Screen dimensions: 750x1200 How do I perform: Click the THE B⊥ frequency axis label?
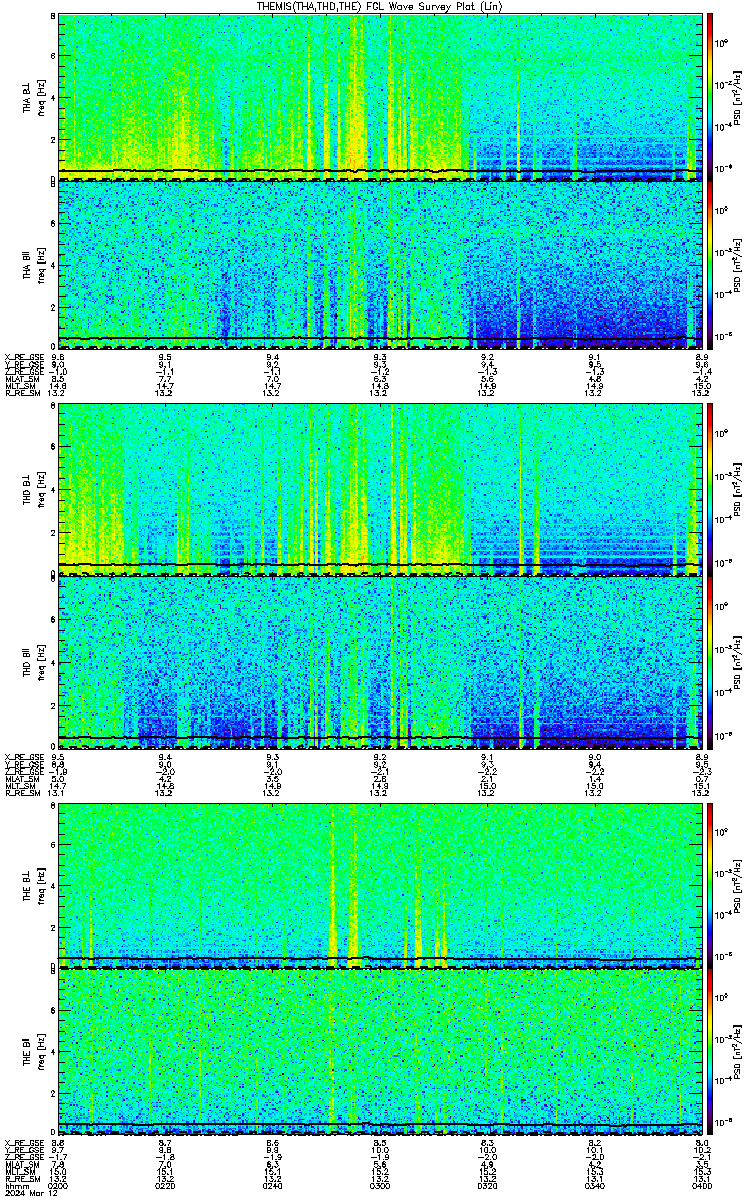(x=36, y=884)
